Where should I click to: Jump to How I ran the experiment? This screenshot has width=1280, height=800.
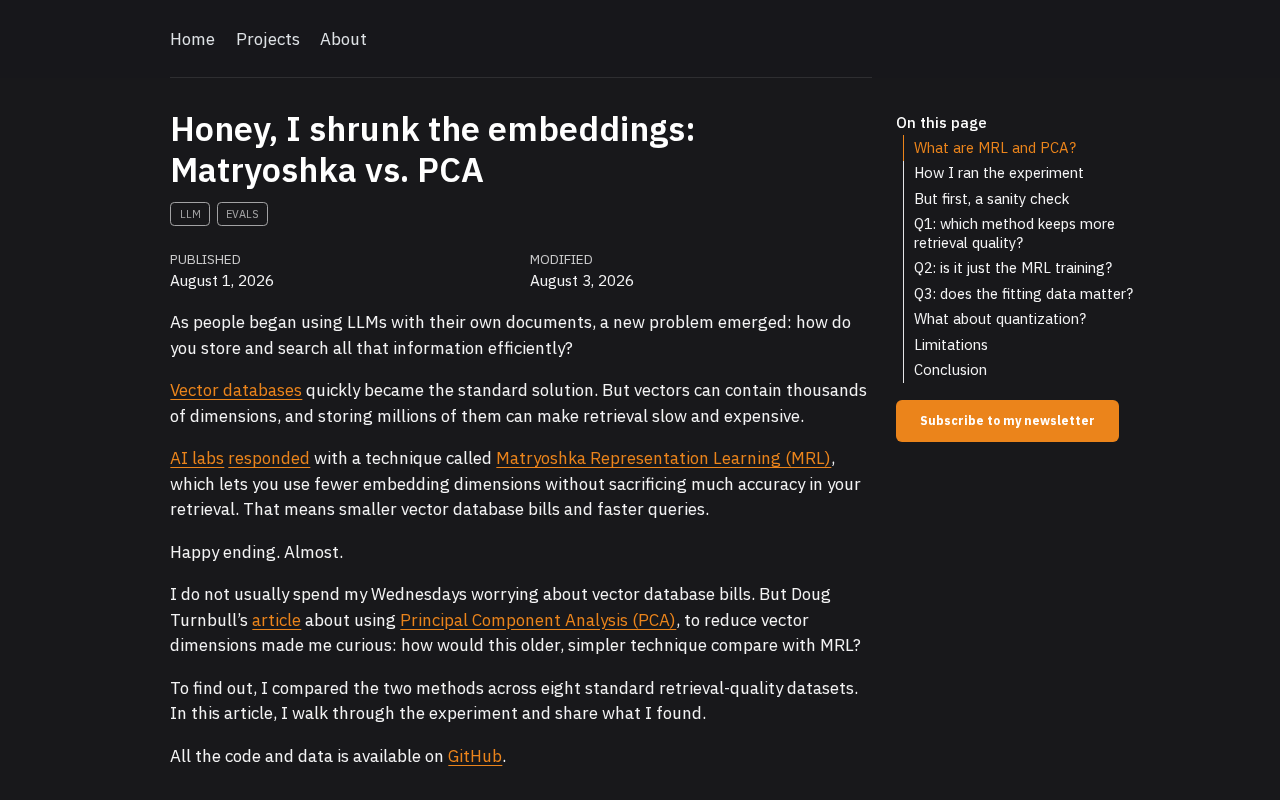[x=999, y=173]
